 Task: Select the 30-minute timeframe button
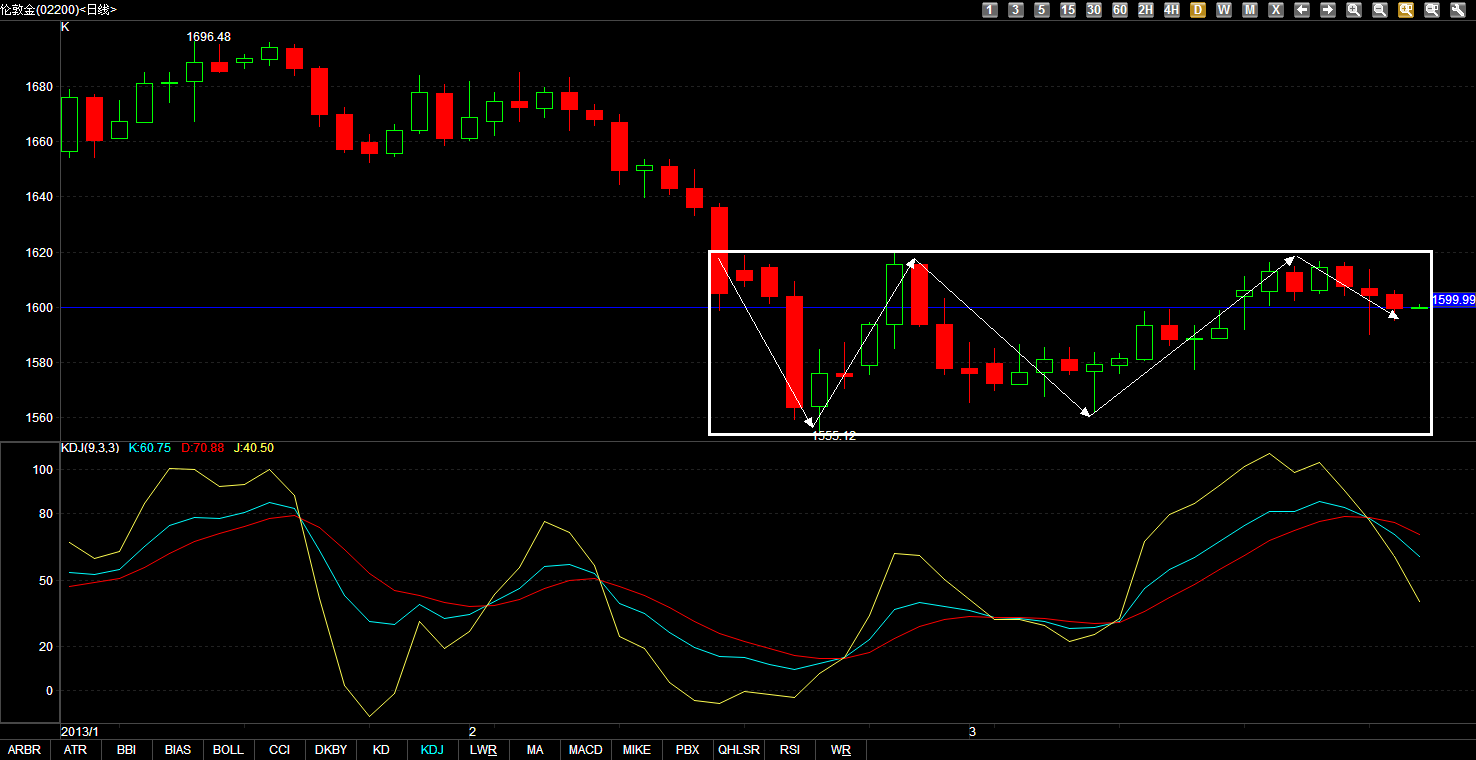(1094, 9)
